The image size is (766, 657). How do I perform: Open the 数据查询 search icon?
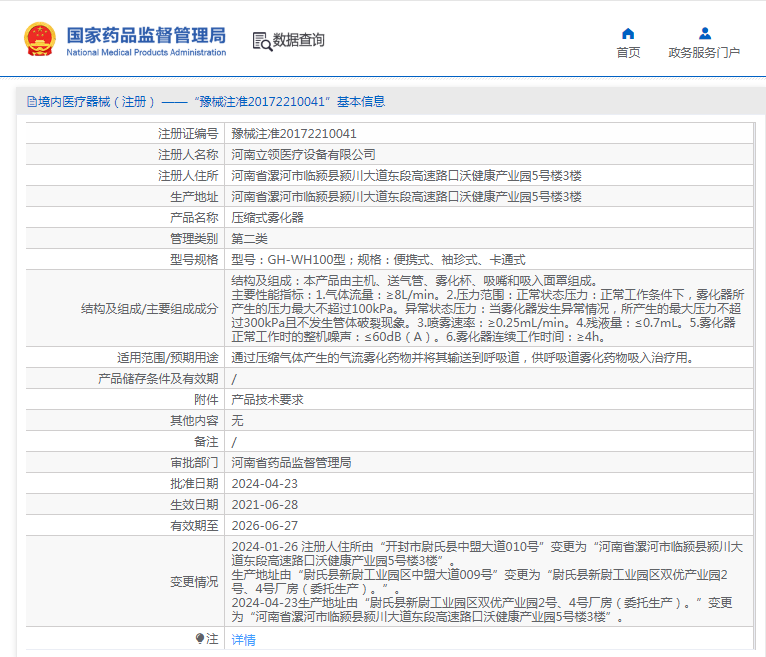[262, 42]
